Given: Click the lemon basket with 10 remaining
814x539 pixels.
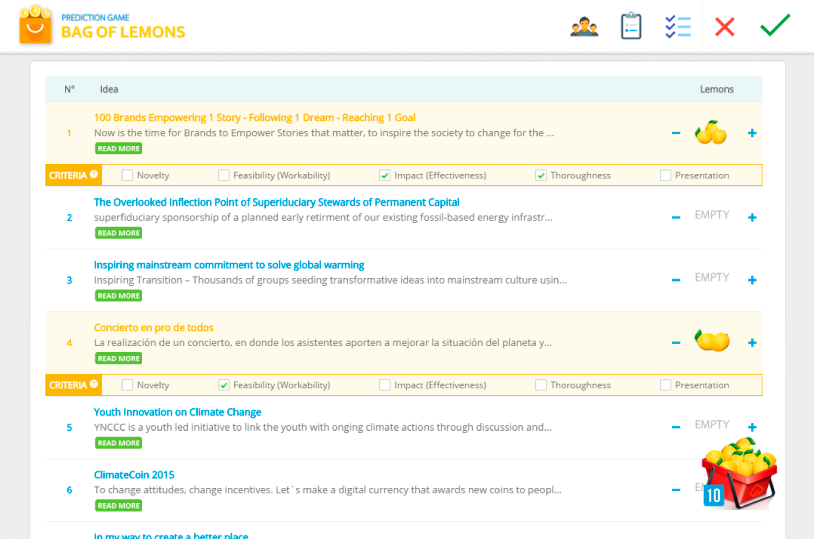Looking at the screenshot, I should coord(740,473).
